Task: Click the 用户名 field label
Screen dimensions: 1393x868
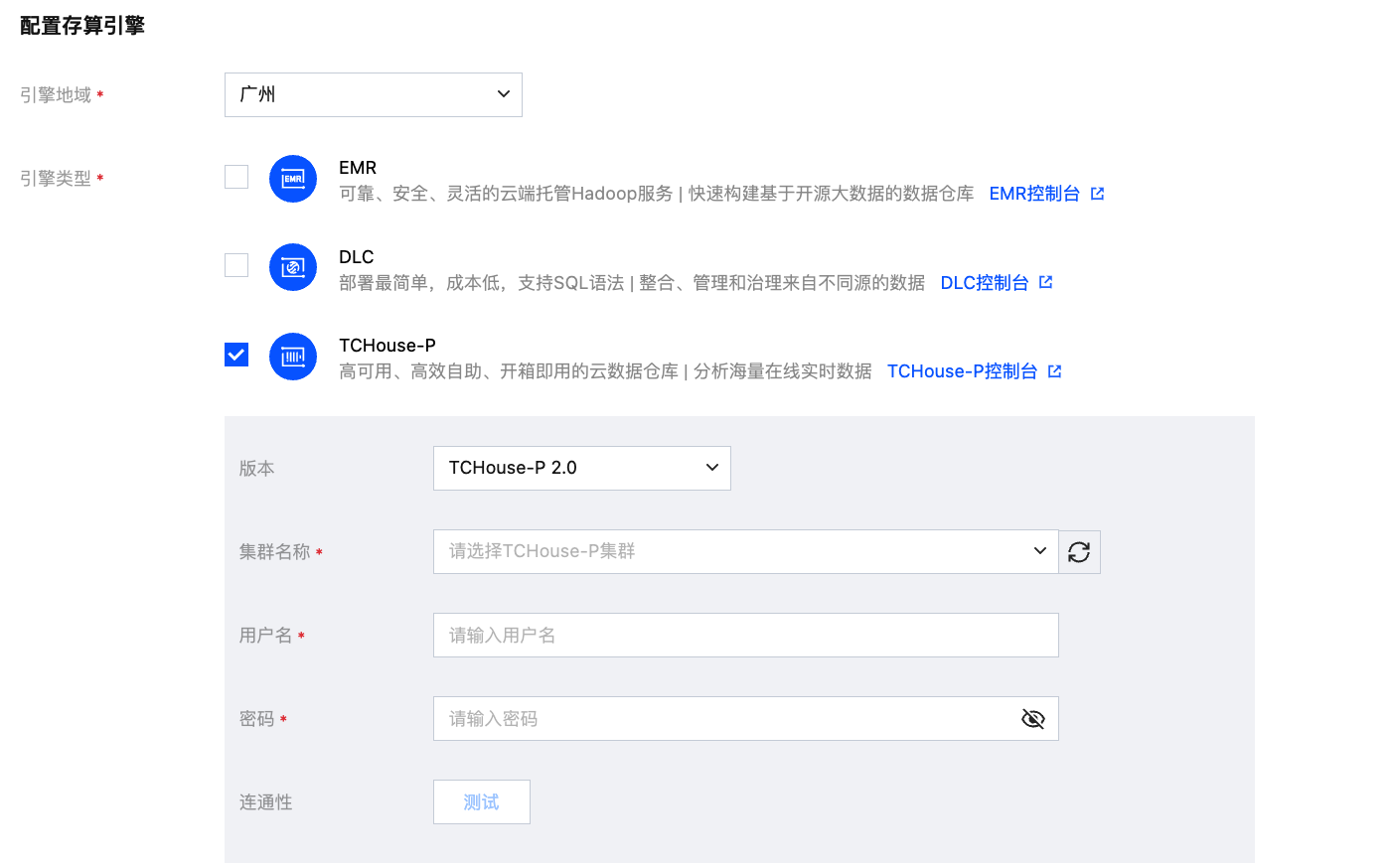Action: coord(266,636)
